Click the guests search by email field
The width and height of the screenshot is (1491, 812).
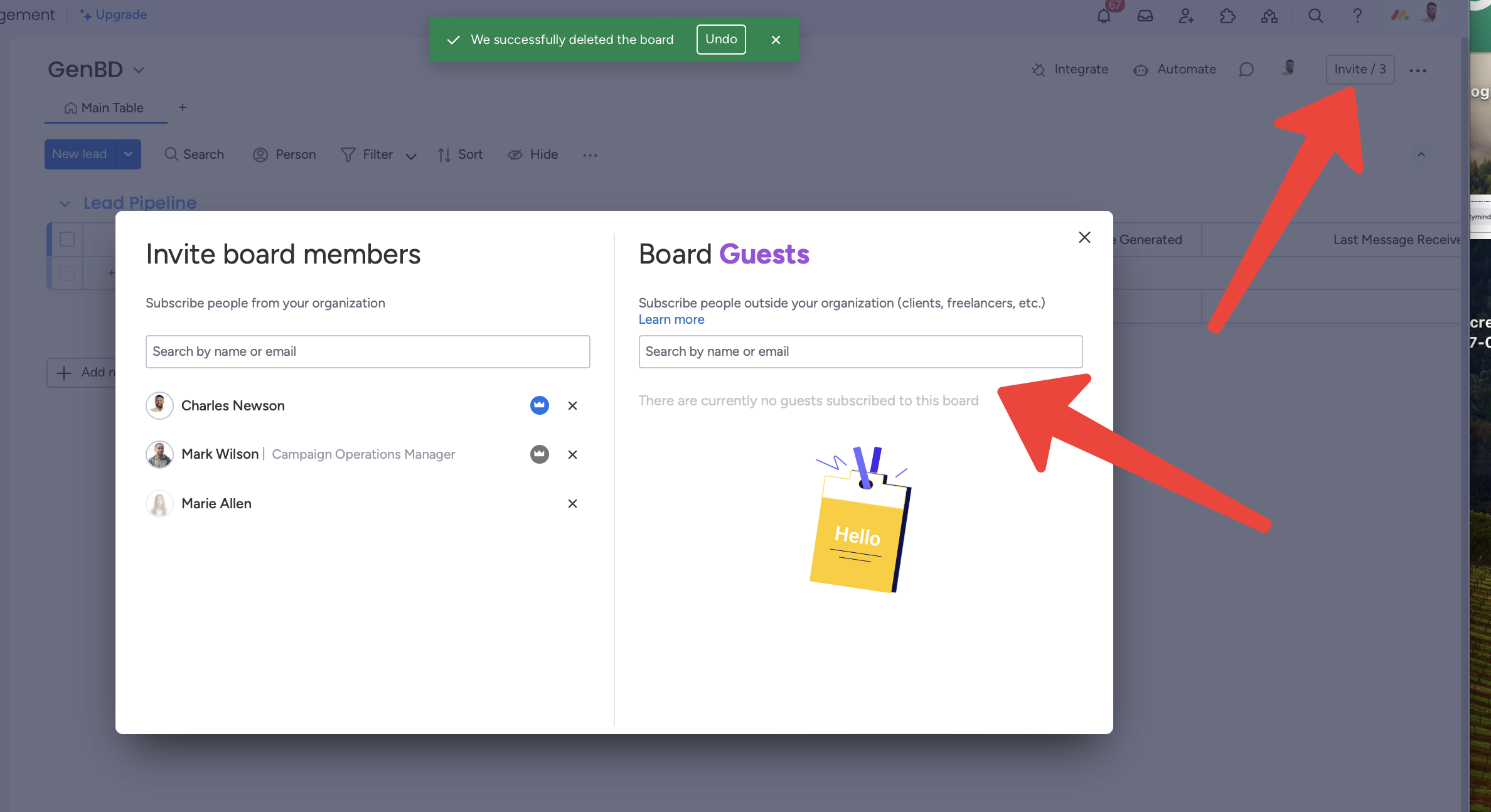click(860, 351)
